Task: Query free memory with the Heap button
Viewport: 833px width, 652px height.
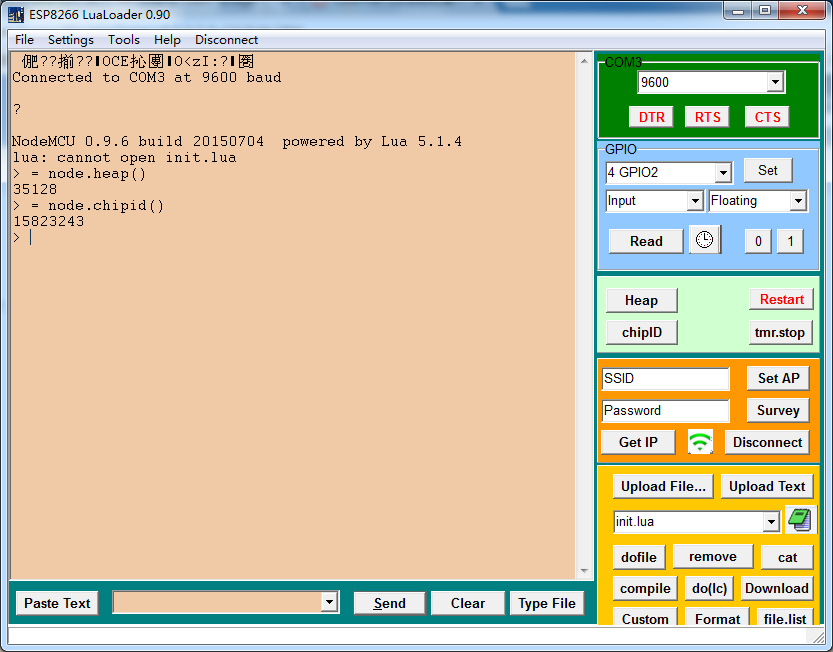Action: (x=641, y=300)
